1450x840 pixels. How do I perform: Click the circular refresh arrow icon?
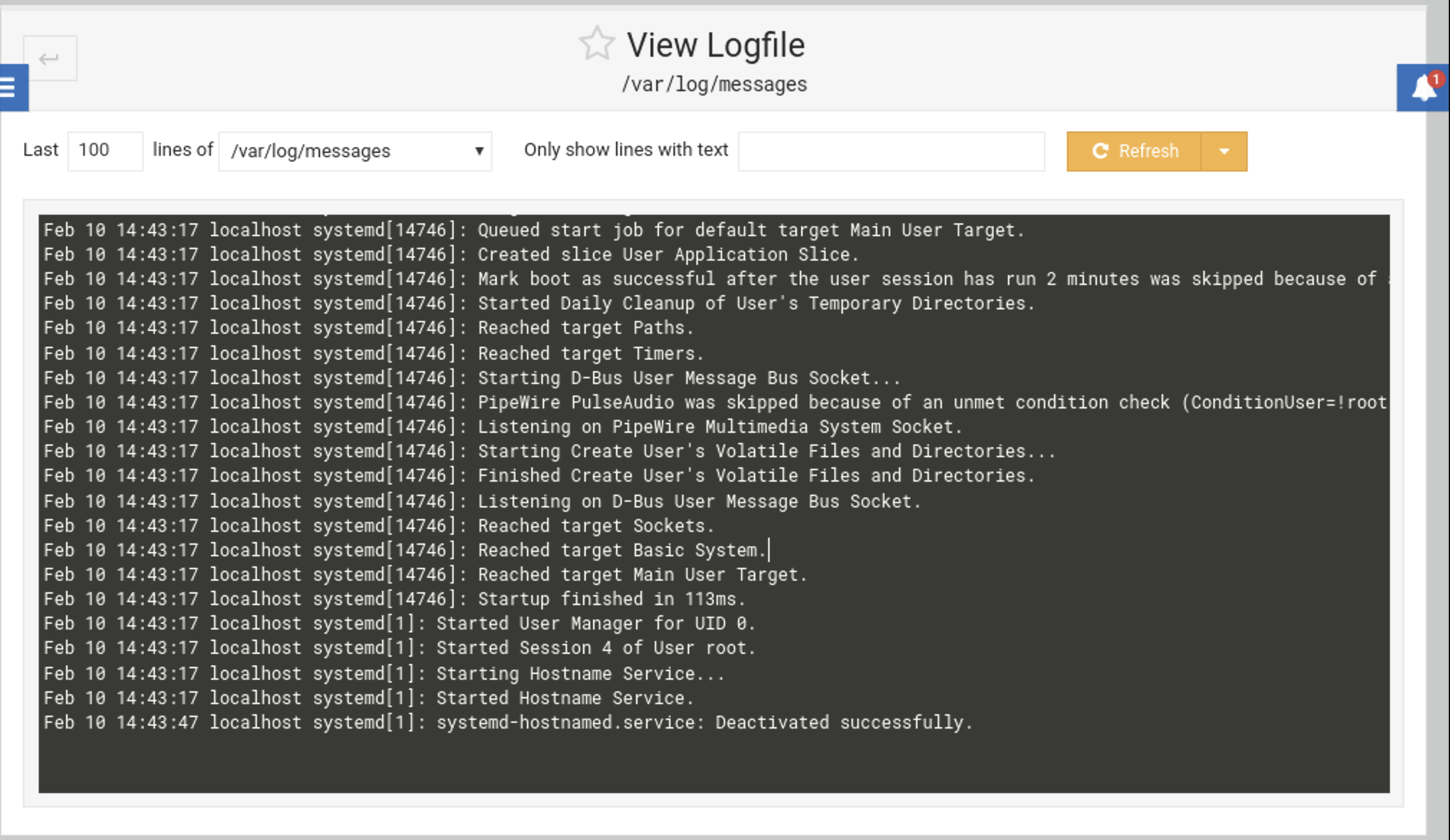(x=1100, y=151)
